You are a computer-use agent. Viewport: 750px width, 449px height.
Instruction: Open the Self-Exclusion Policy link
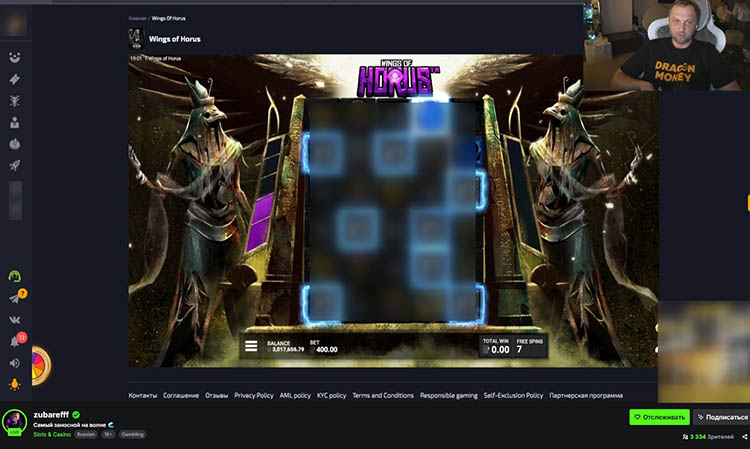[513, 395]
